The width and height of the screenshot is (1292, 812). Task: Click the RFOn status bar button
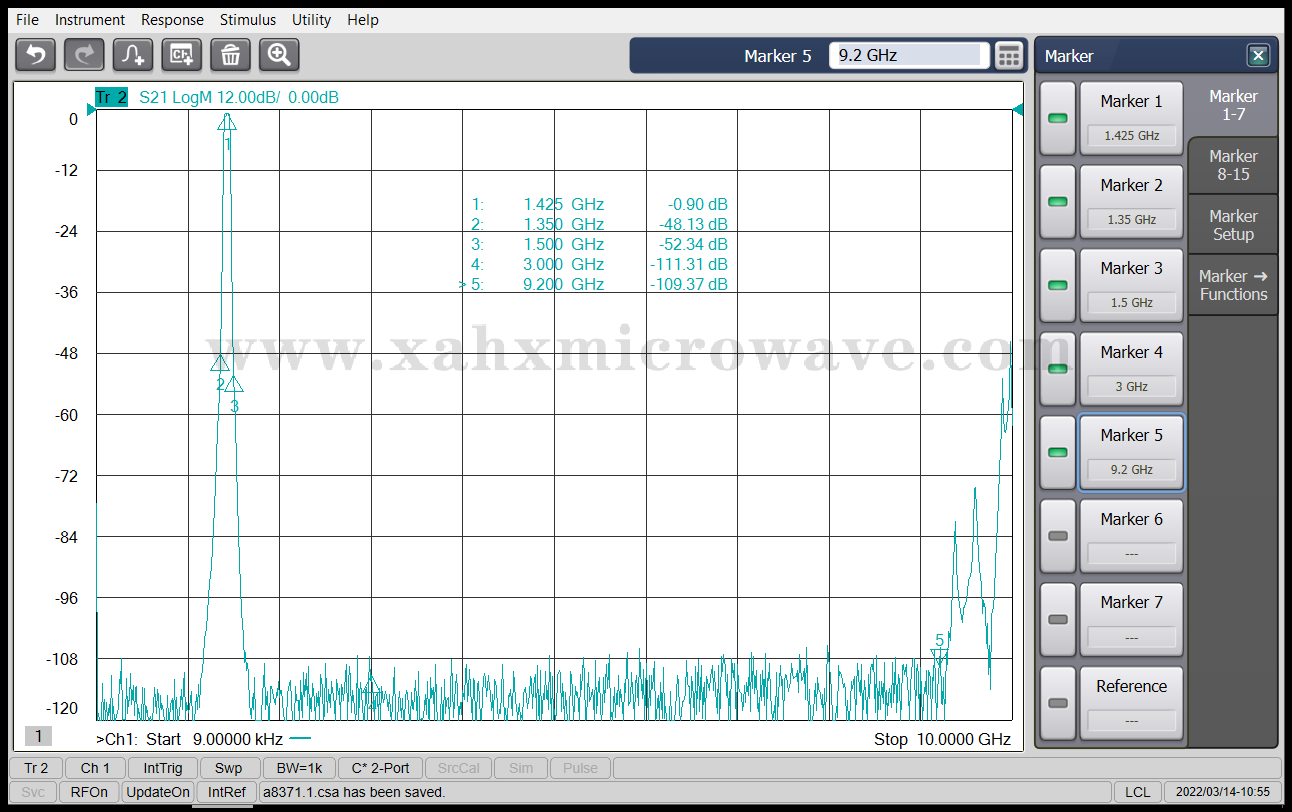[89, 792]
